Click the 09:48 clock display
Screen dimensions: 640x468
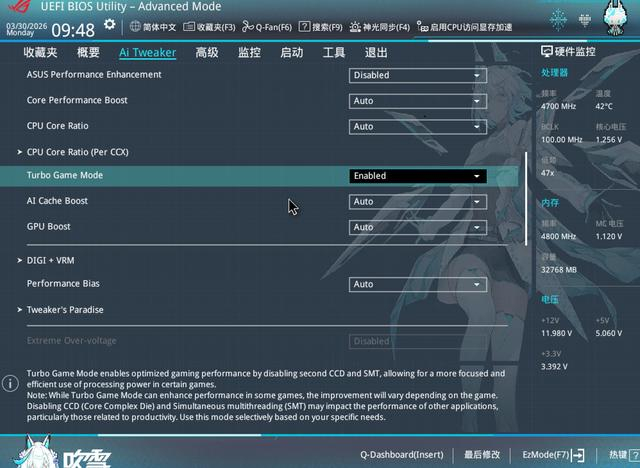[73, 30]
